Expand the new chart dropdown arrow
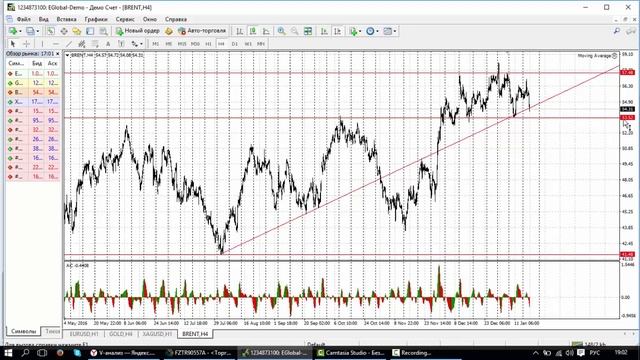Image resolution: width=640 pixels, height=360 pixels. (20, 31)
